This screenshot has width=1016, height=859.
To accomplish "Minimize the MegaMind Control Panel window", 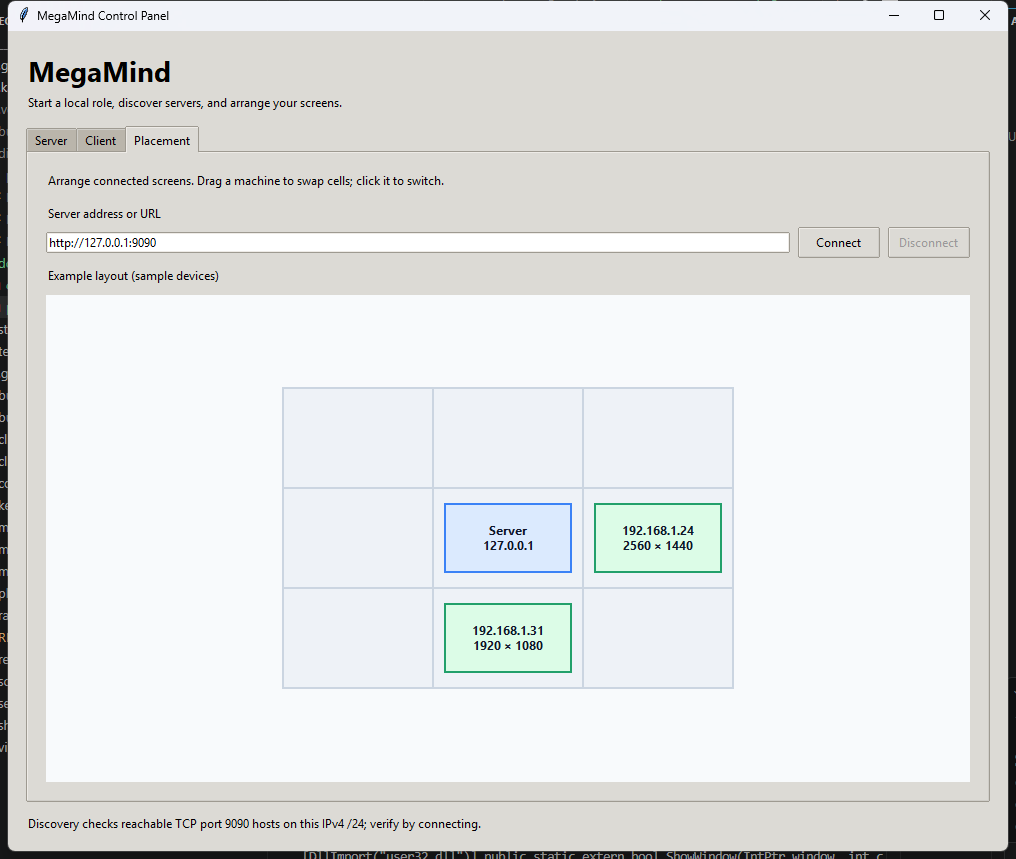I will pos(894,16).
